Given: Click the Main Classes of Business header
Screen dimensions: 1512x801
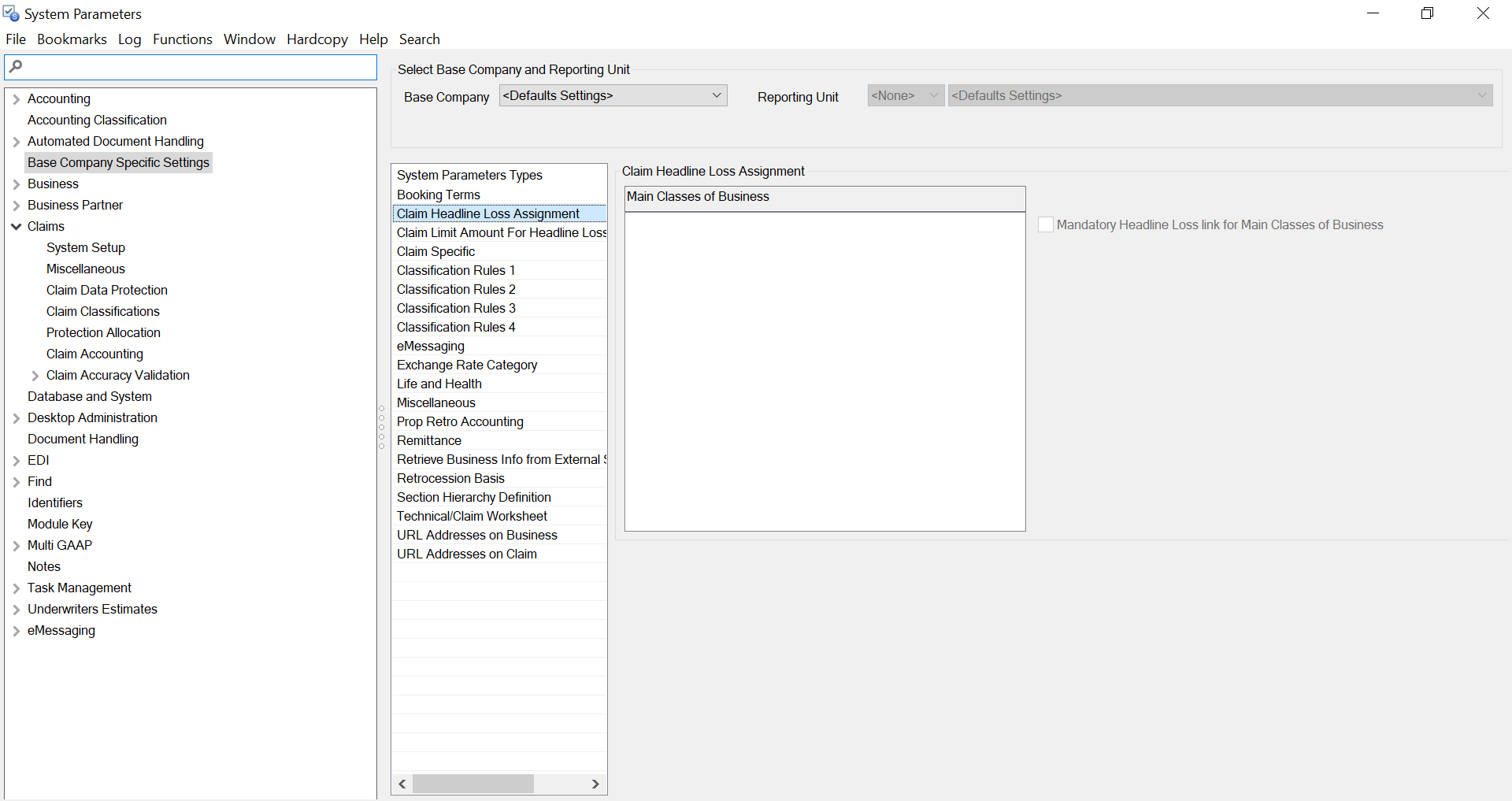Looking at the screenshot, I should (825, 198).
